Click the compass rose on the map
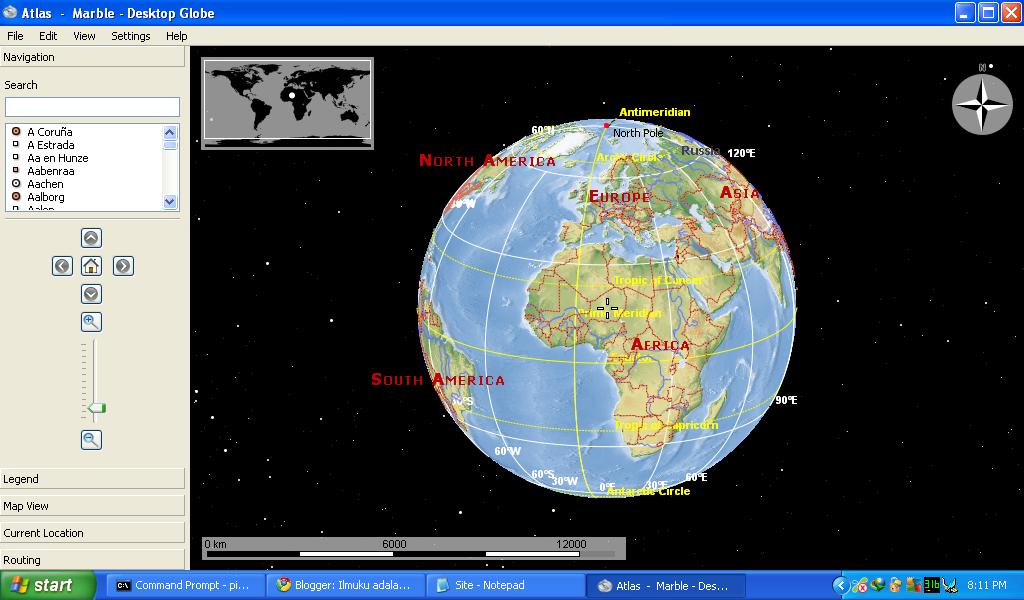 coord(982,103)
